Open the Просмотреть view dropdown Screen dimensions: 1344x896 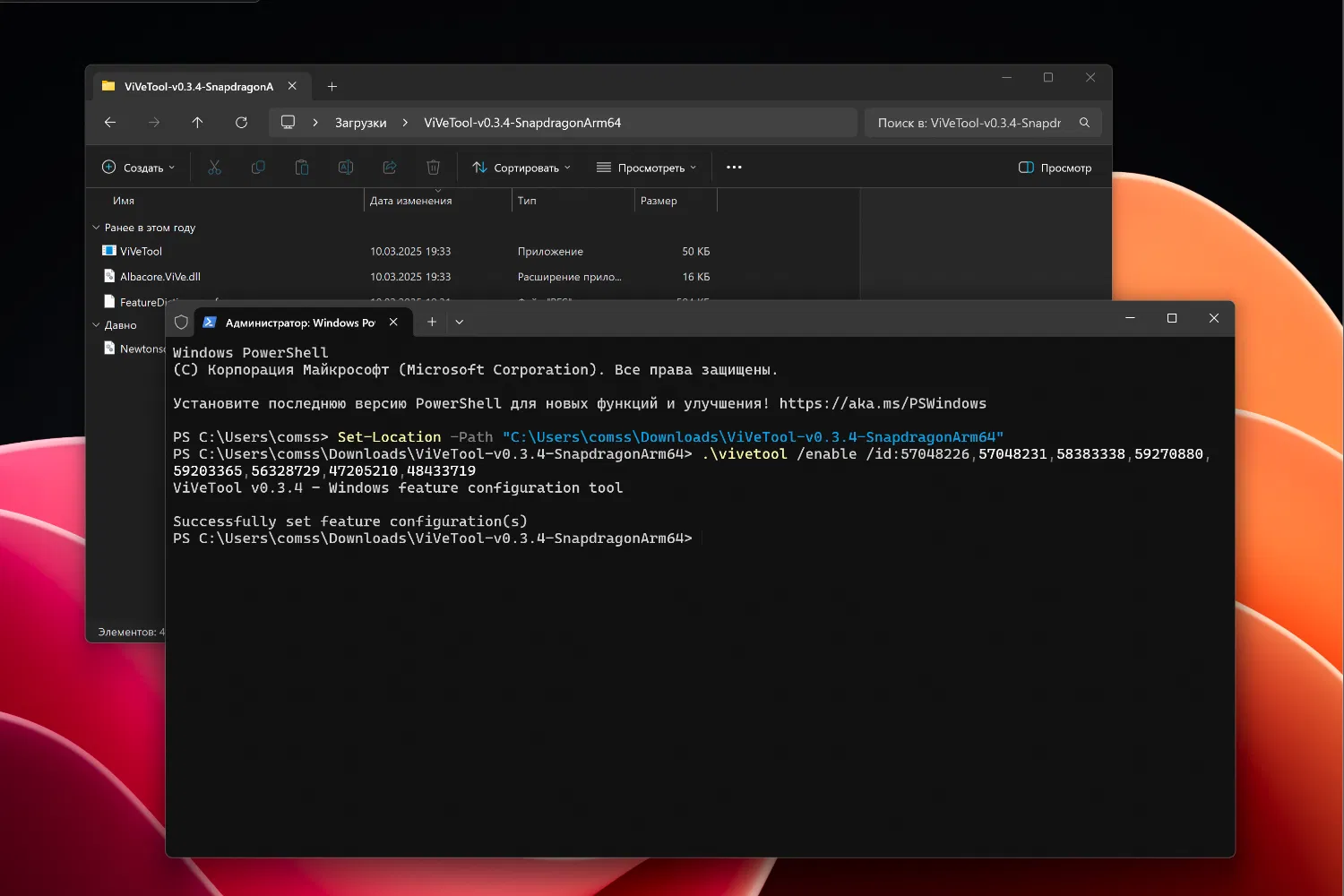[646, 168]
